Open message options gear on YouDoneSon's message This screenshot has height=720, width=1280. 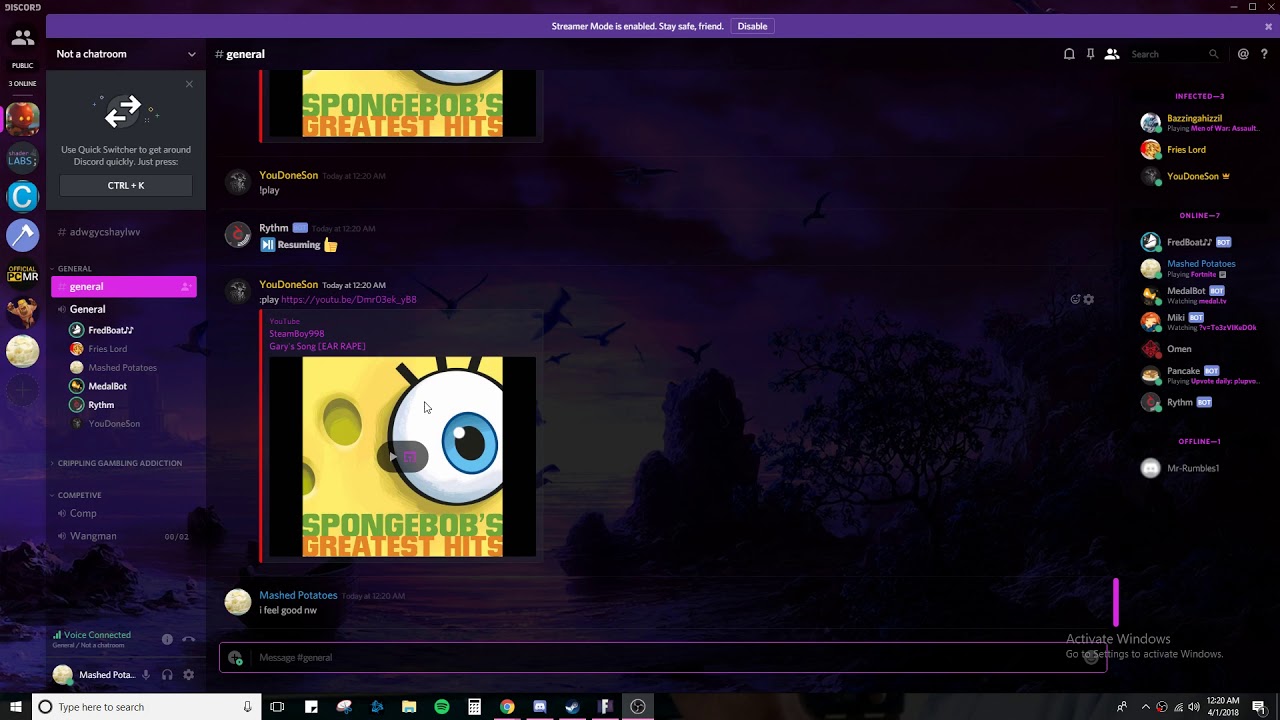pyautogui.click(x=1089, y=299)
